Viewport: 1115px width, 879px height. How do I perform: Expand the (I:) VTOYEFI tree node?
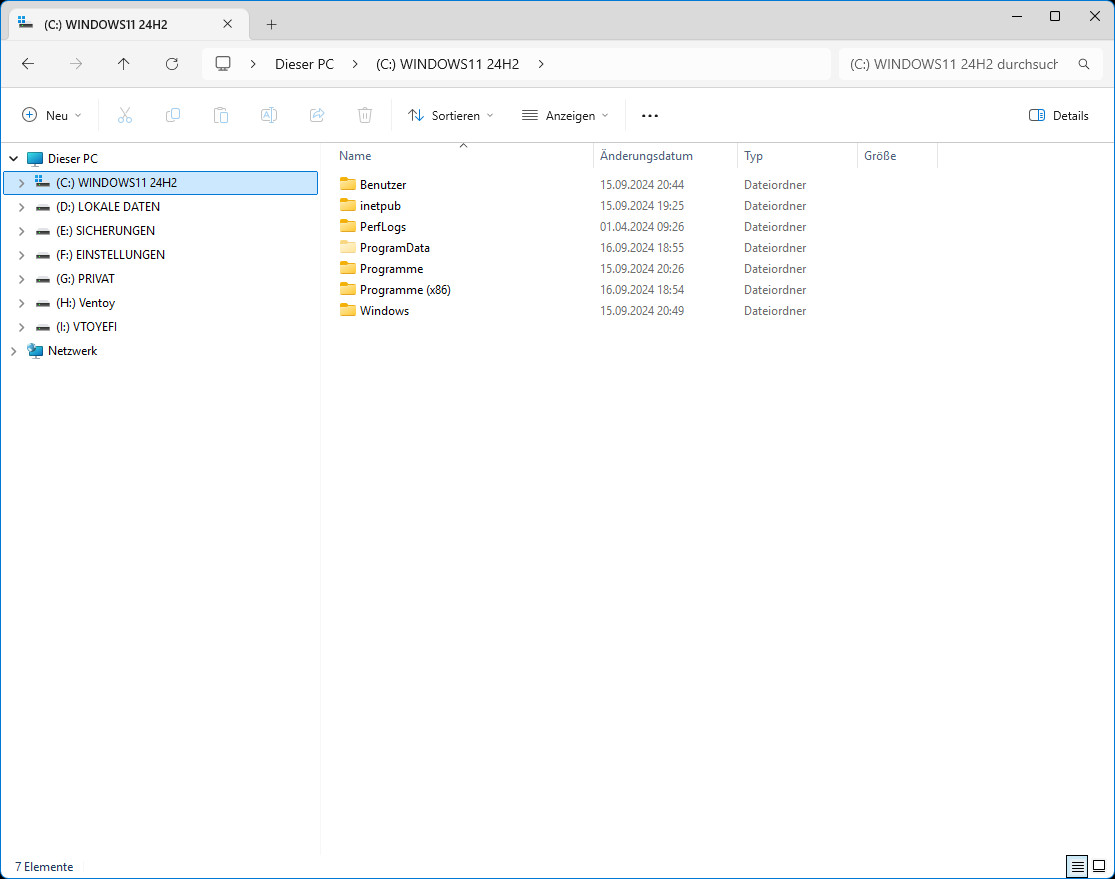21,327
